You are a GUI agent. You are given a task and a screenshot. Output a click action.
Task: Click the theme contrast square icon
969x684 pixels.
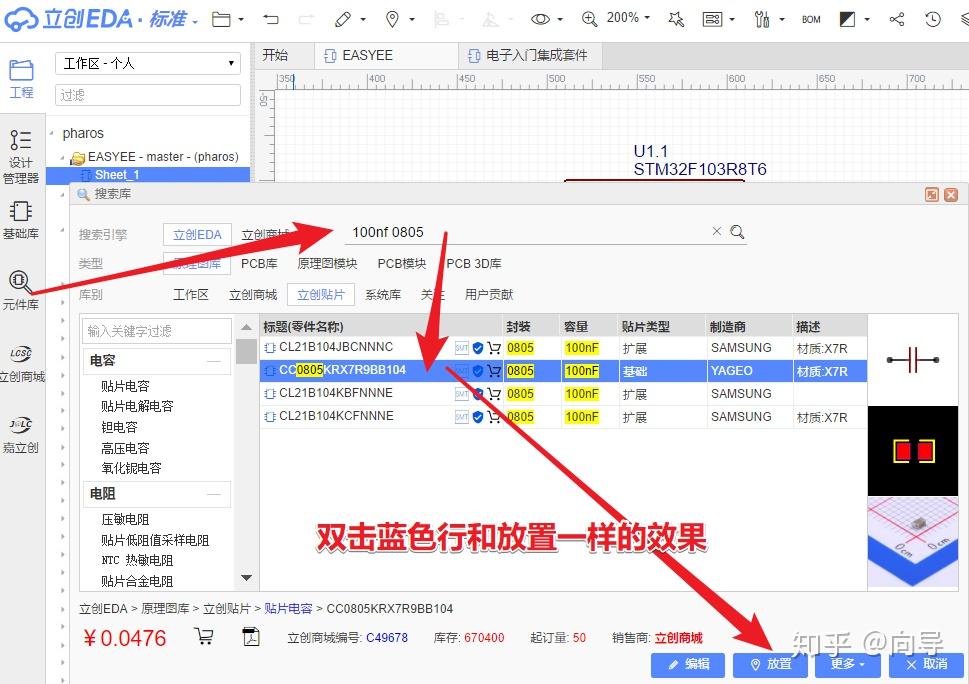click(847, 19)
